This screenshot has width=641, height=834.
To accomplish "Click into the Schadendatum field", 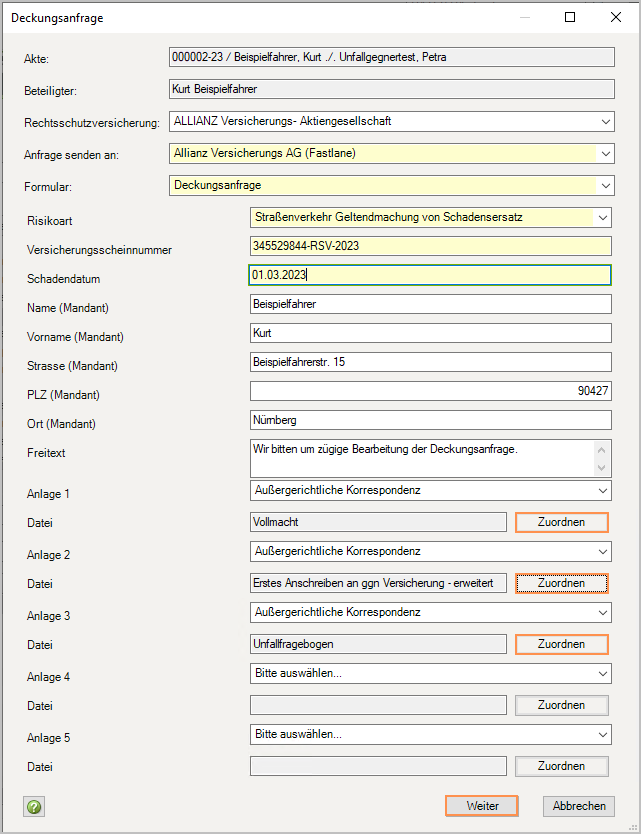I will point(430,275).
